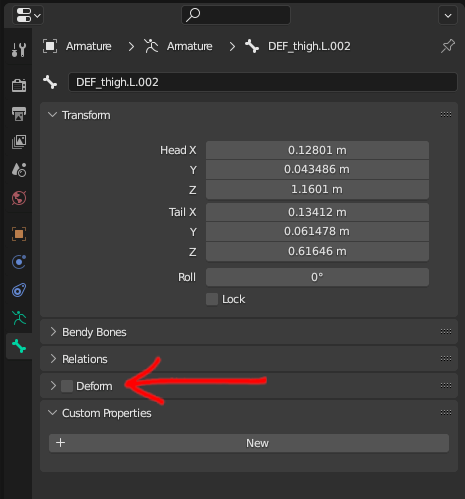Enable the Lock checkbox under Roll
This screenshot has width=465, height=499.
(x=212, y=299)
